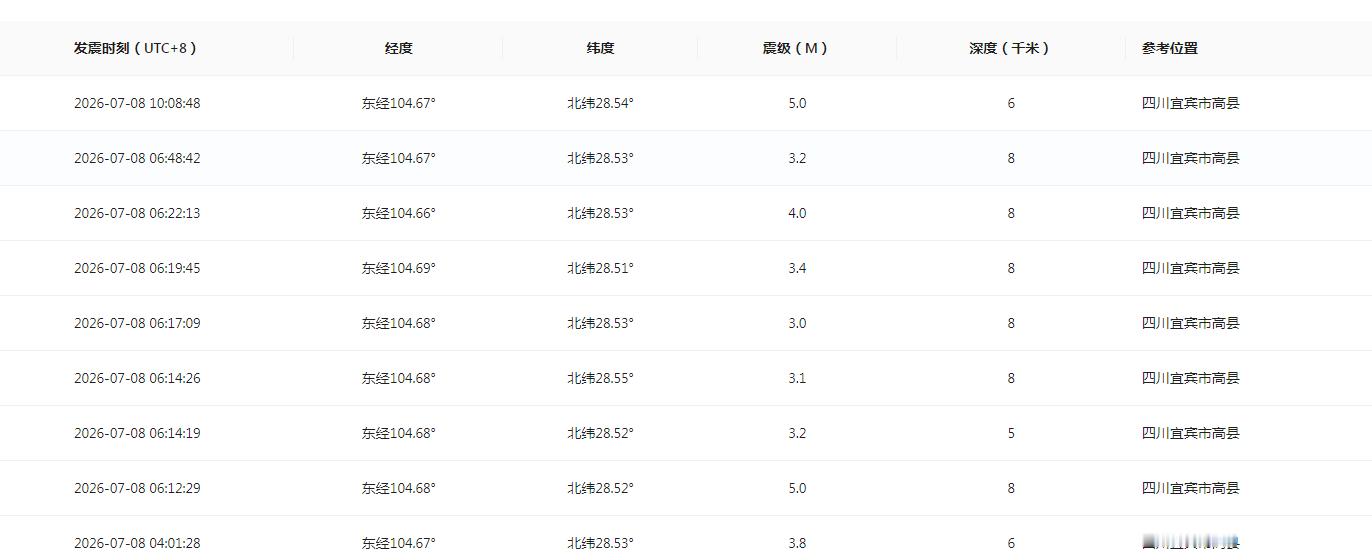The width and height of the screenshot is (1372, 560).
Task: Open 四川宜宾市高县 in the 10:08:48 row
Action: pyautogui.click(x=1191, y=103)
